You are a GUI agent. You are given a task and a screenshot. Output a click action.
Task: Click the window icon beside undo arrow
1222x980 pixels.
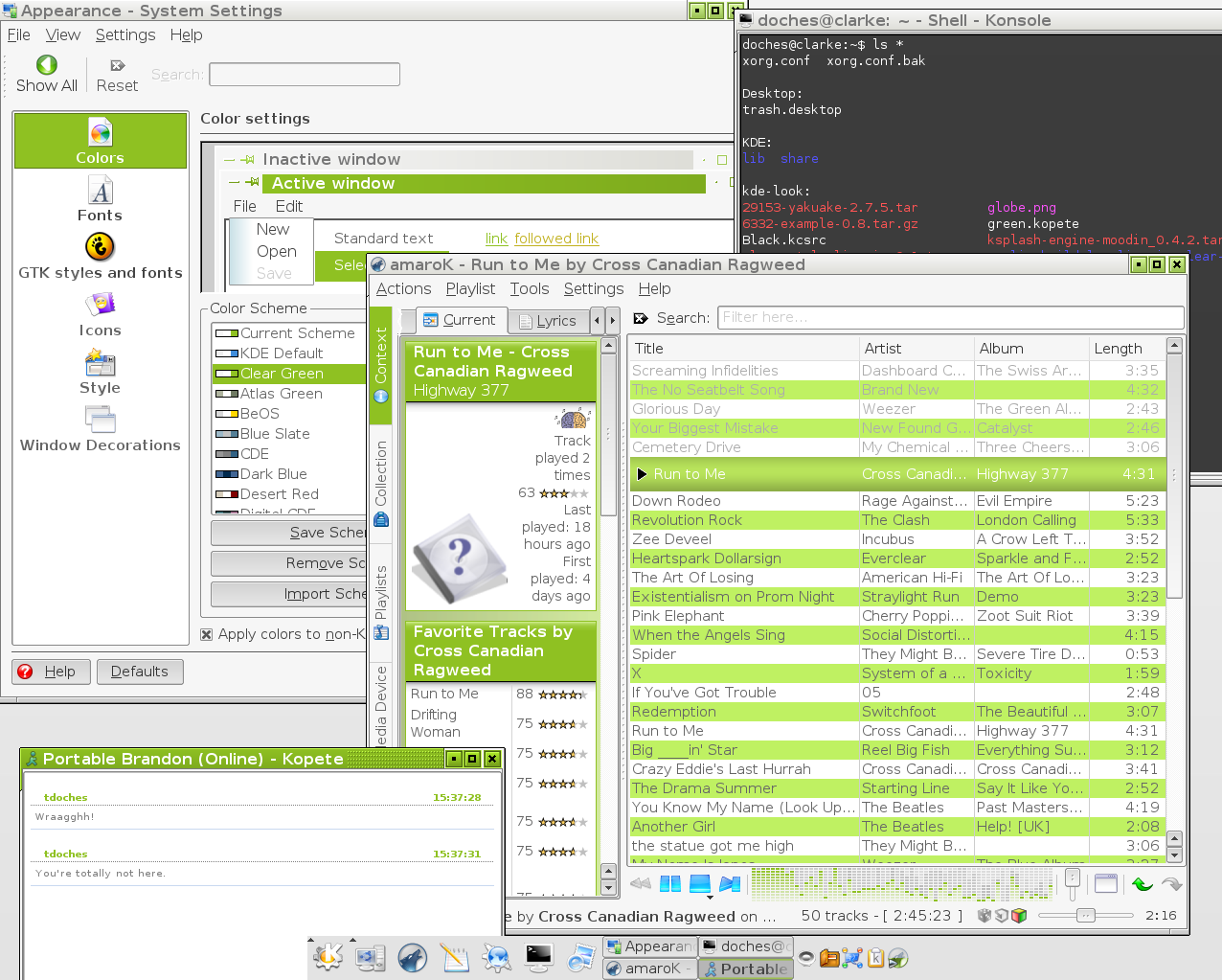[1106, 883]
